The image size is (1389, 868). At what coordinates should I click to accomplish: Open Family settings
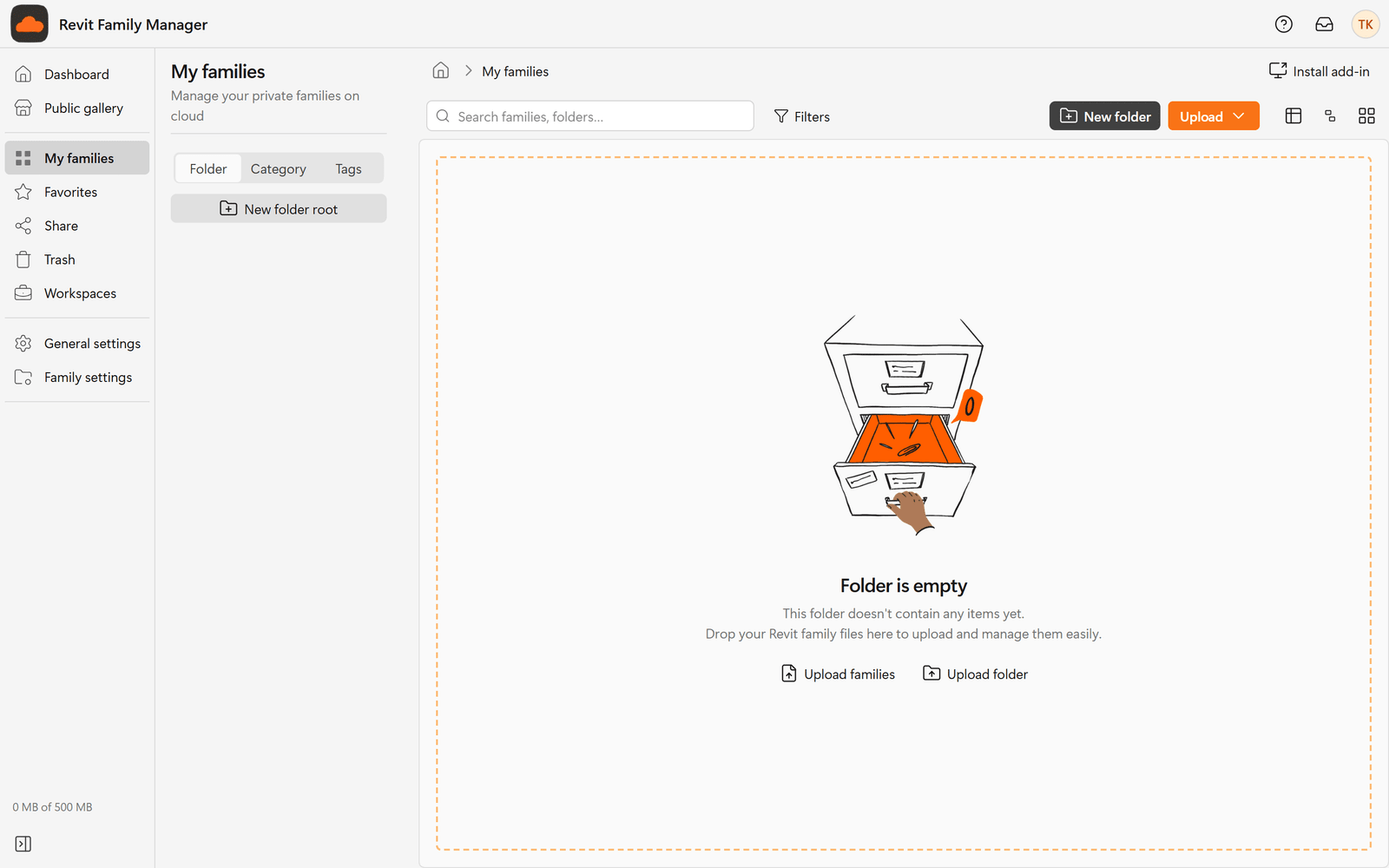point(77,378)
